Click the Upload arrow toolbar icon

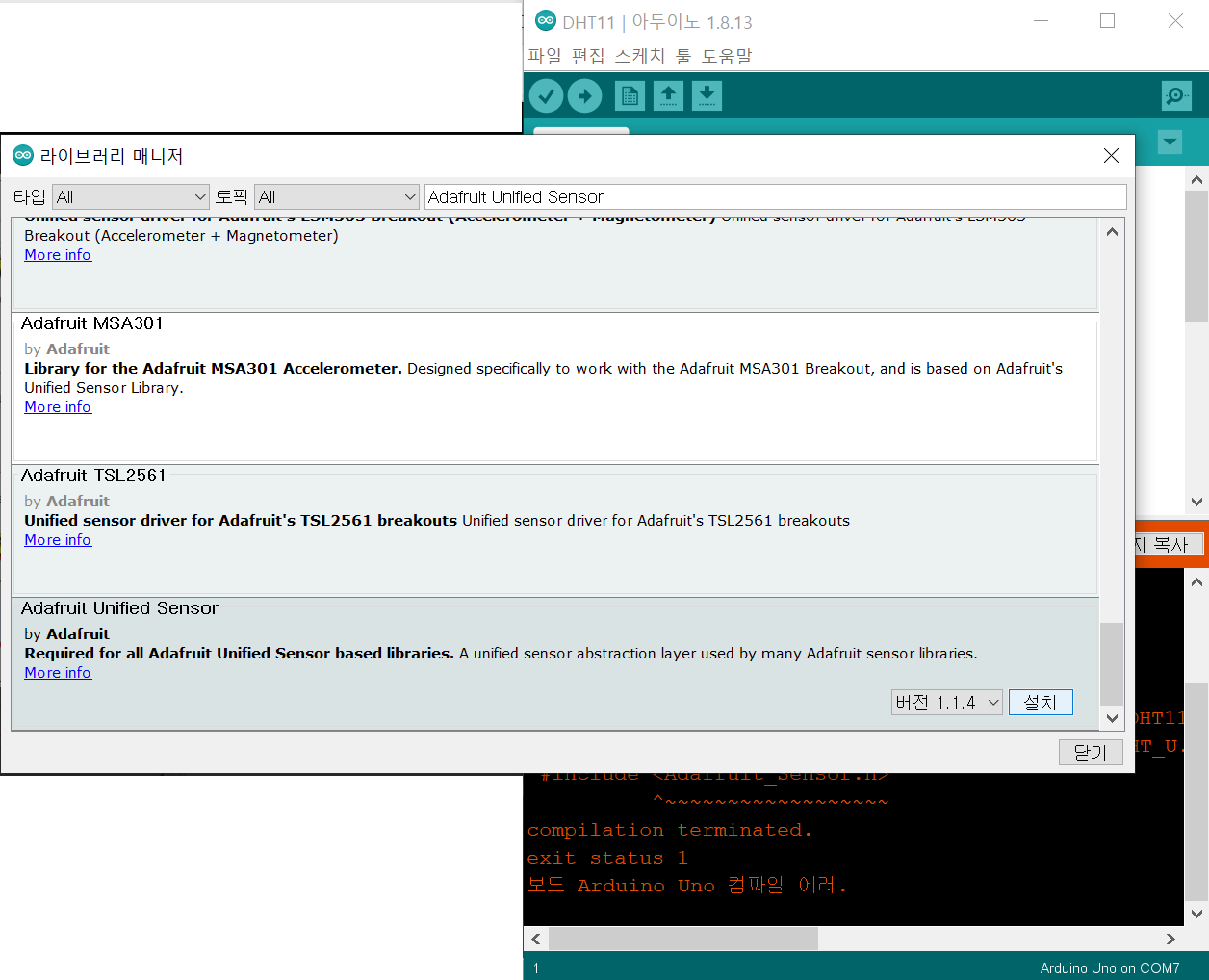584,96
